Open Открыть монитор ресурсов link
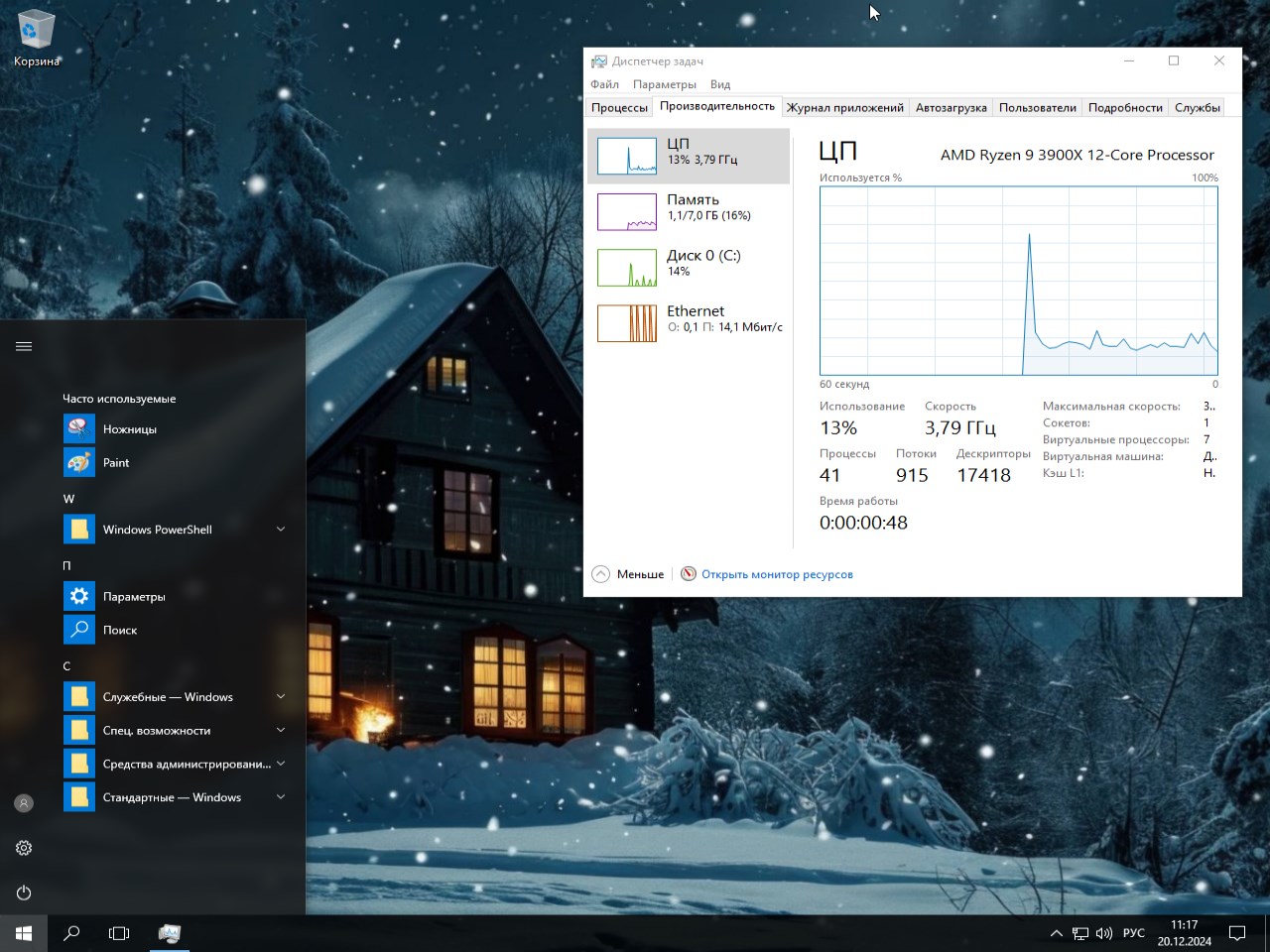 (x=777, y=573)
